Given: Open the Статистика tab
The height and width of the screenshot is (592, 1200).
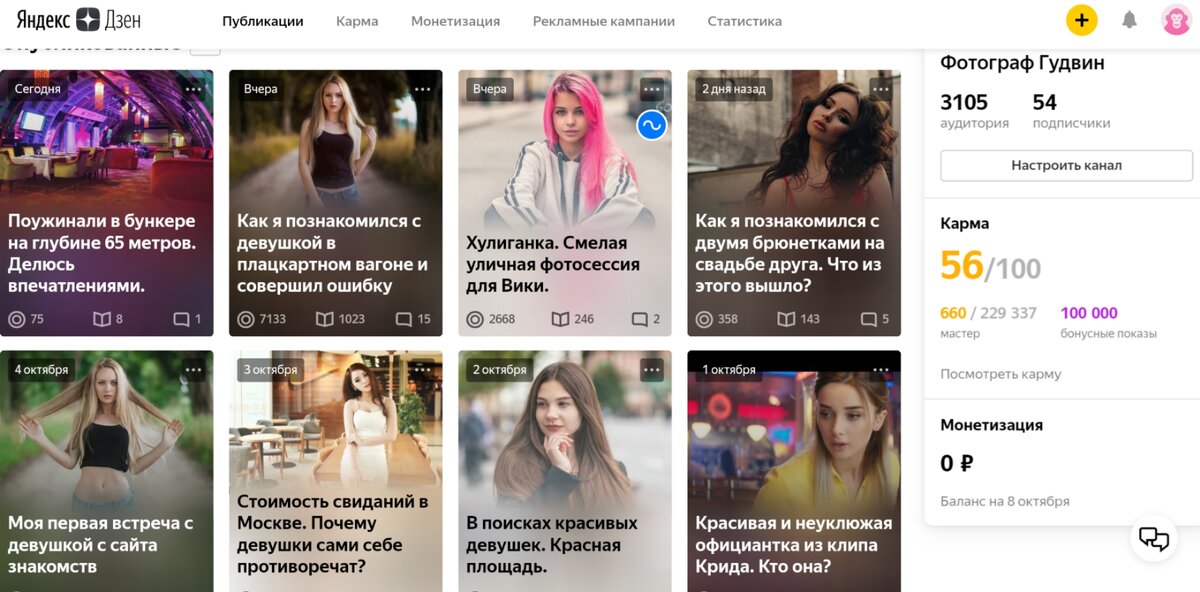Looking at the screenshot, I should coord(745,21).
